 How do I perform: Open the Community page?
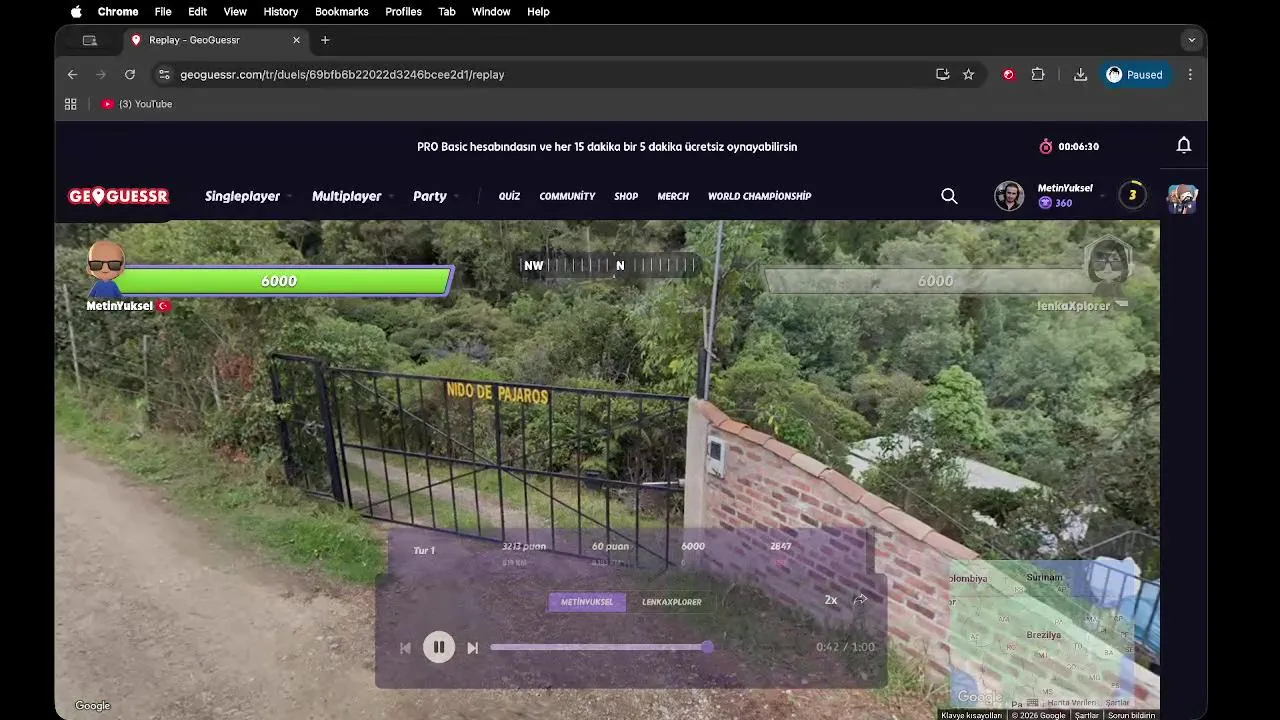(567, 196)
